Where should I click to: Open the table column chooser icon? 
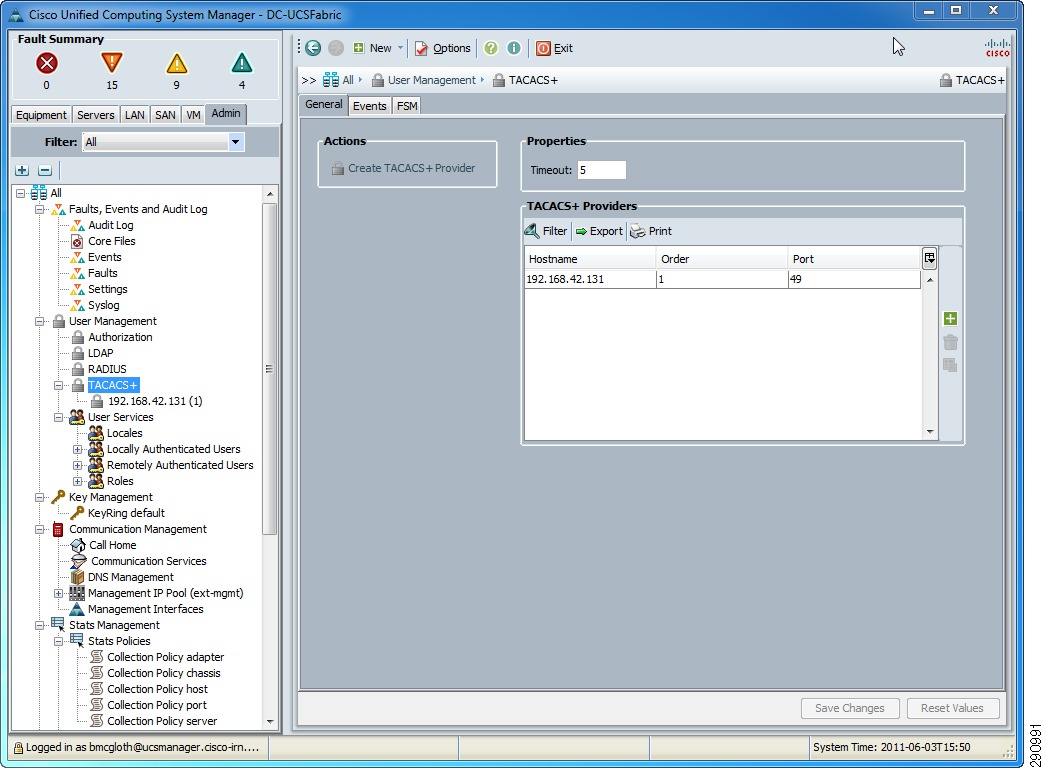pyautogui.click(x=929, y=258)
